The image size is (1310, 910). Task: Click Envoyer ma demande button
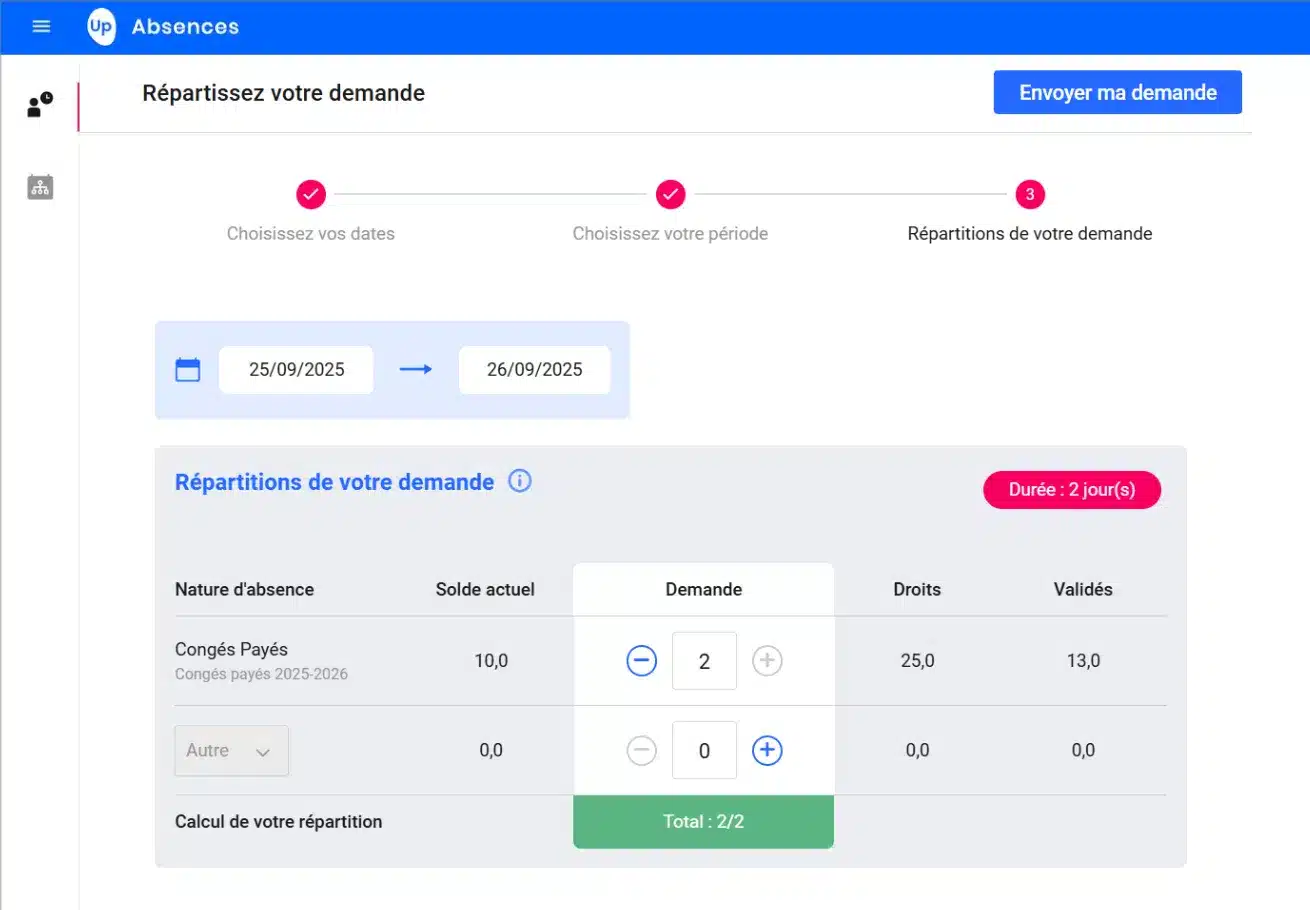click(1117, 93)
